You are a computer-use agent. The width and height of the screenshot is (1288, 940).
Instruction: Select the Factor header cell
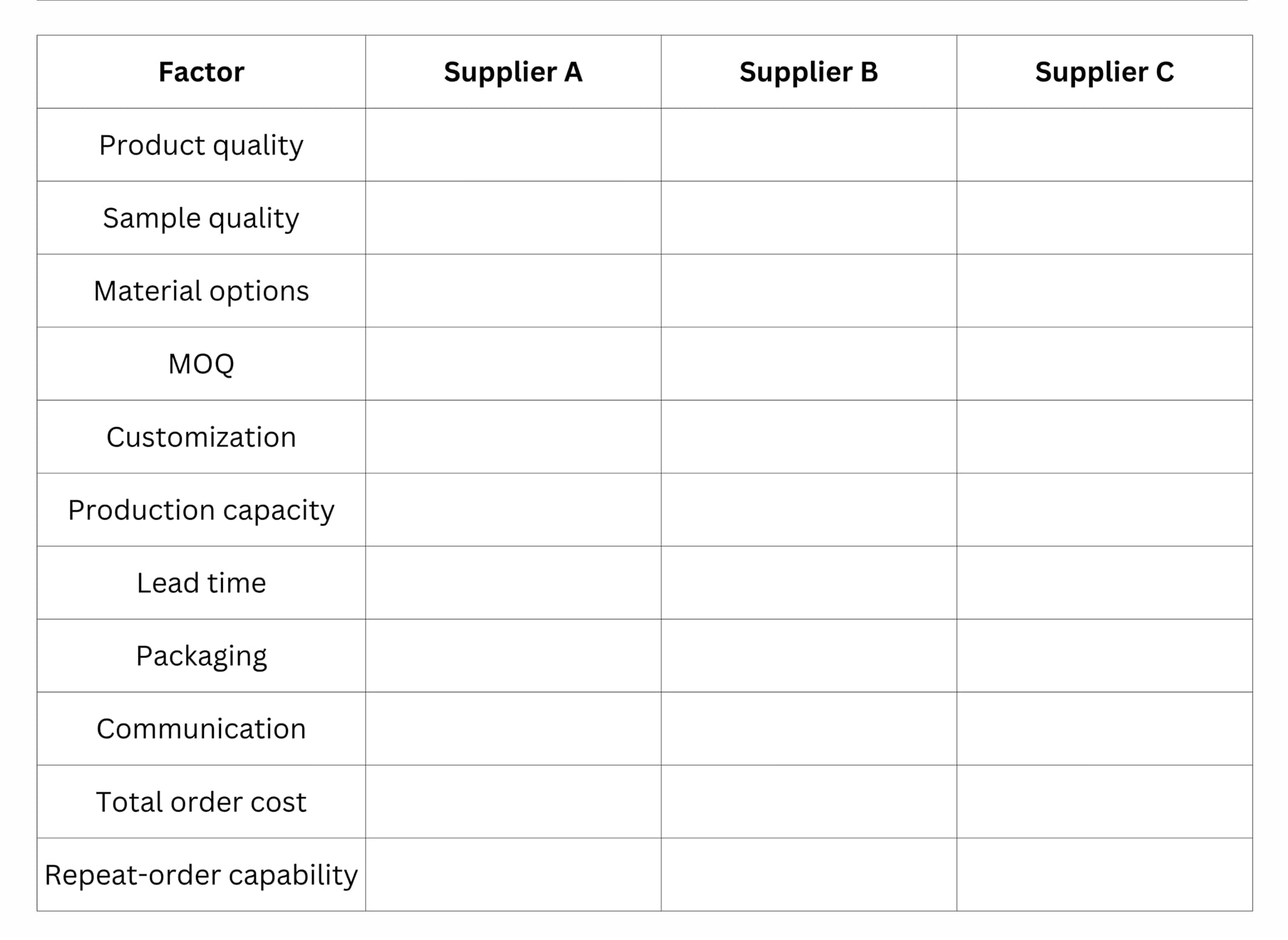click(201, 72)
